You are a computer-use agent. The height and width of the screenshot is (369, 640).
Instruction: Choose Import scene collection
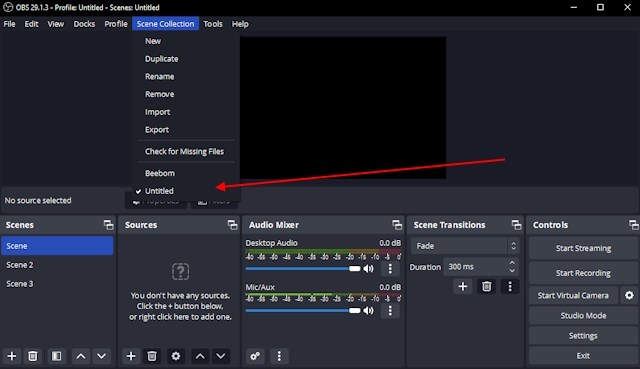(x=186, y=112)
